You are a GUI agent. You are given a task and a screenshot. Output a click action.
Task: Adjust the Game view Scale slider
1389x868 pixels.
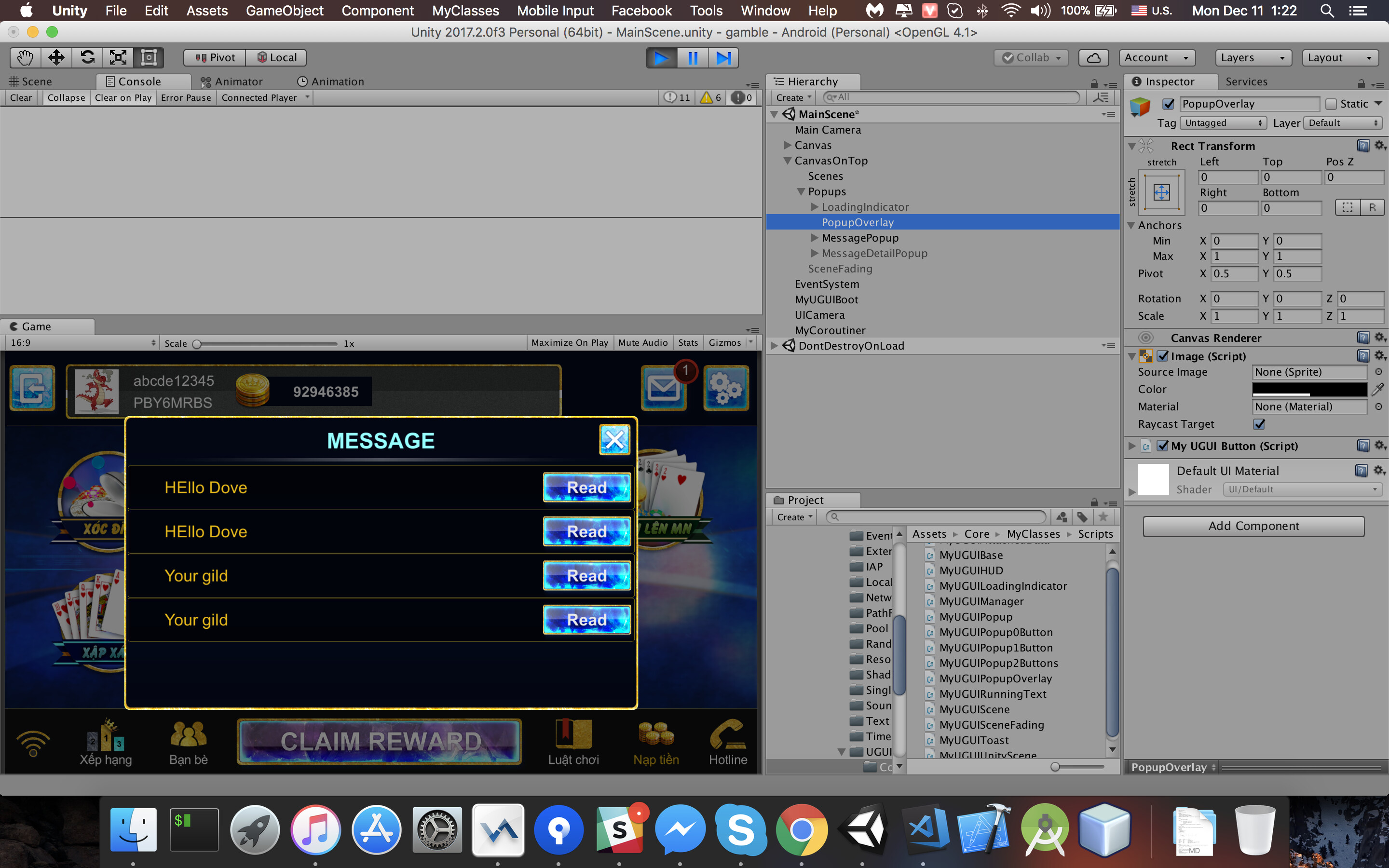click(197, 343)
